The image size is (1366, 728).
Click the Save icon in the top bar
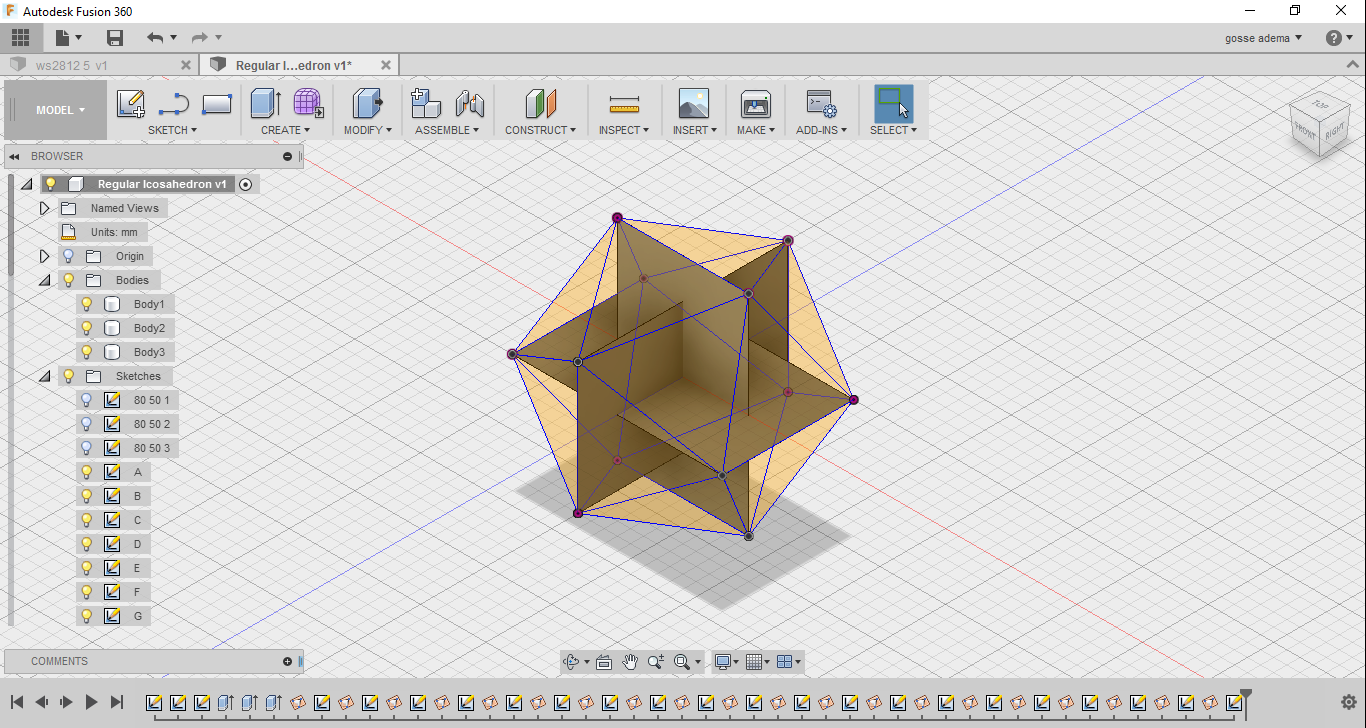pos(115,38)
